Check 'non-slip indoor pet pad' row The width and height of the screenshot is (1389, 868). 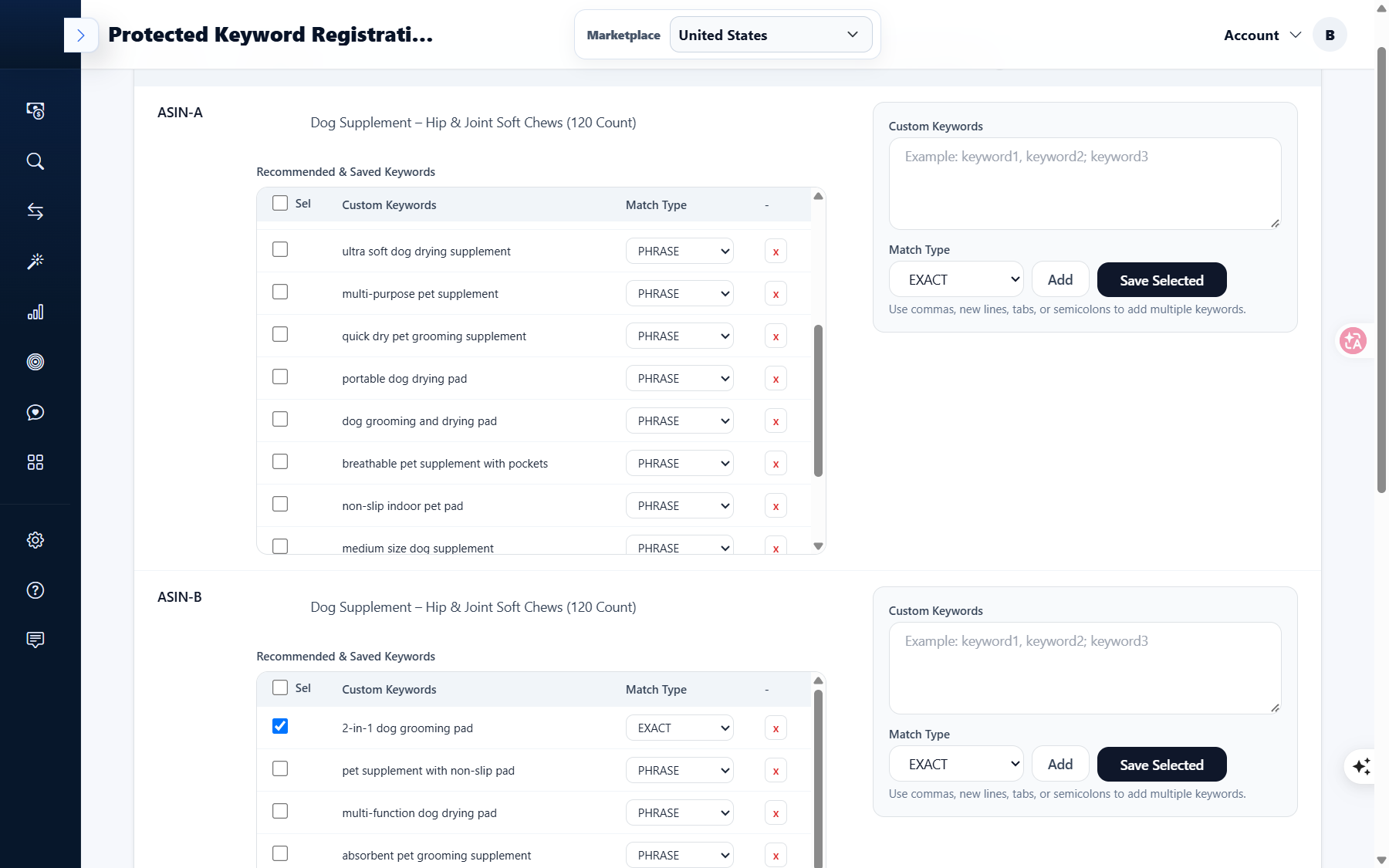[x=280, y=504]
